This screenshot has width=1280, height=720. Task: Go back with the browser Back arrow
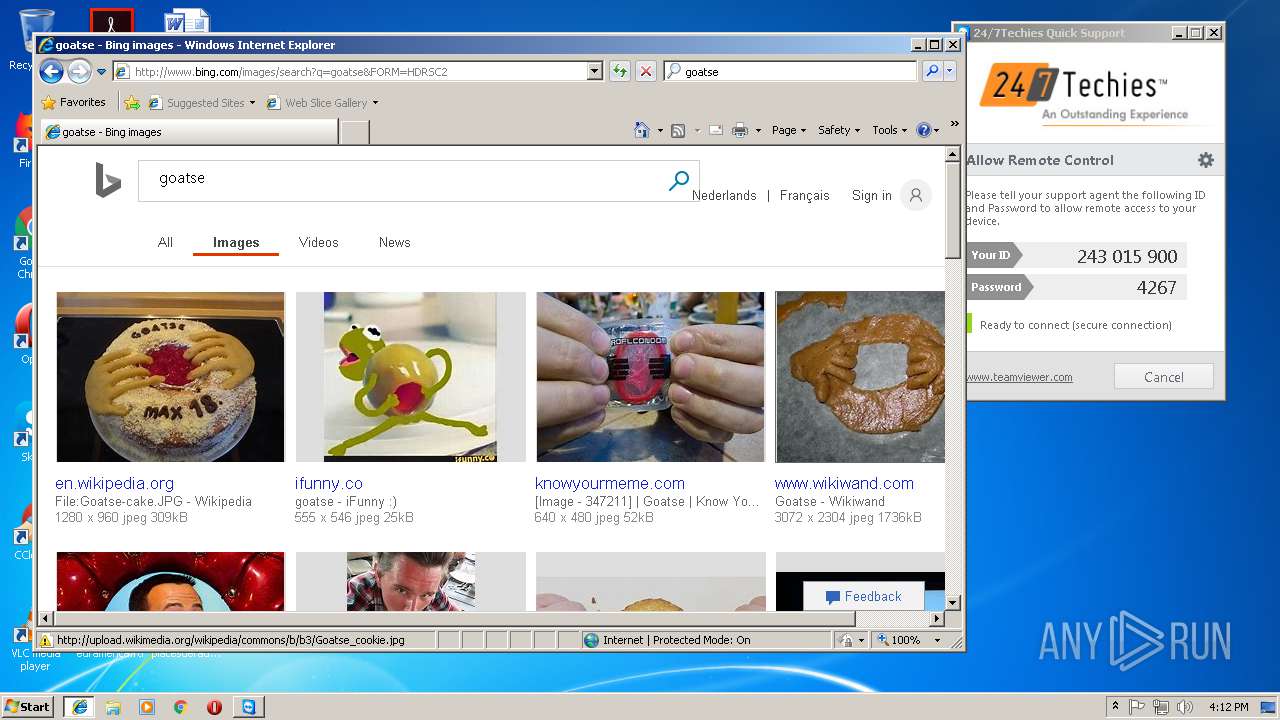pos(51,71)
